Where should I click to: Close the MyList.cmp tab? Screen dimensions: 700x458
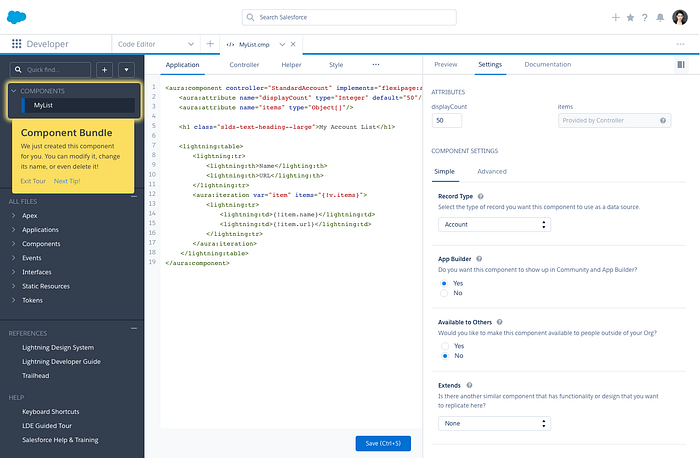coord(293,44)
